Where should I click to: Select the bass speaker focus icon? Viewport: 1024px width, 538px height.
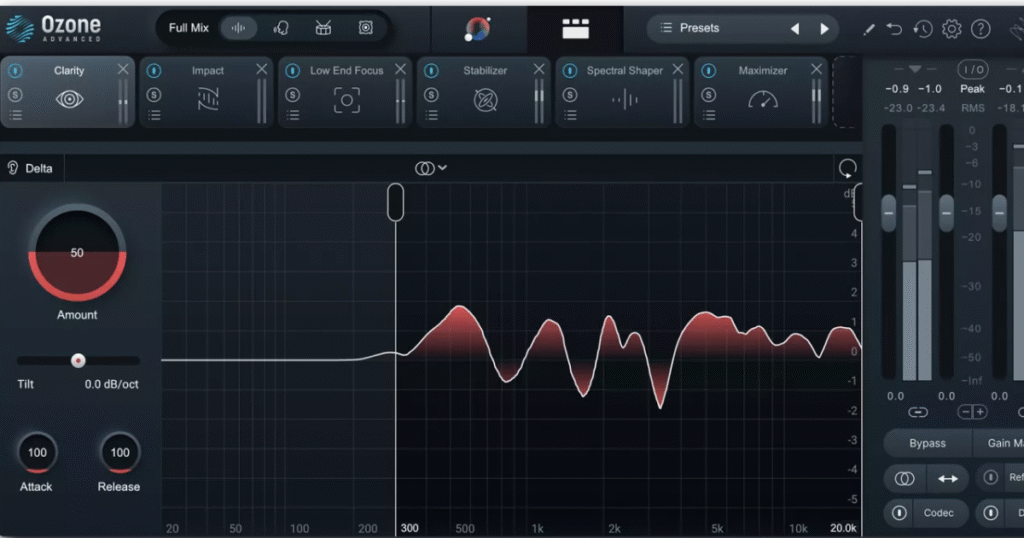[366, 28]
